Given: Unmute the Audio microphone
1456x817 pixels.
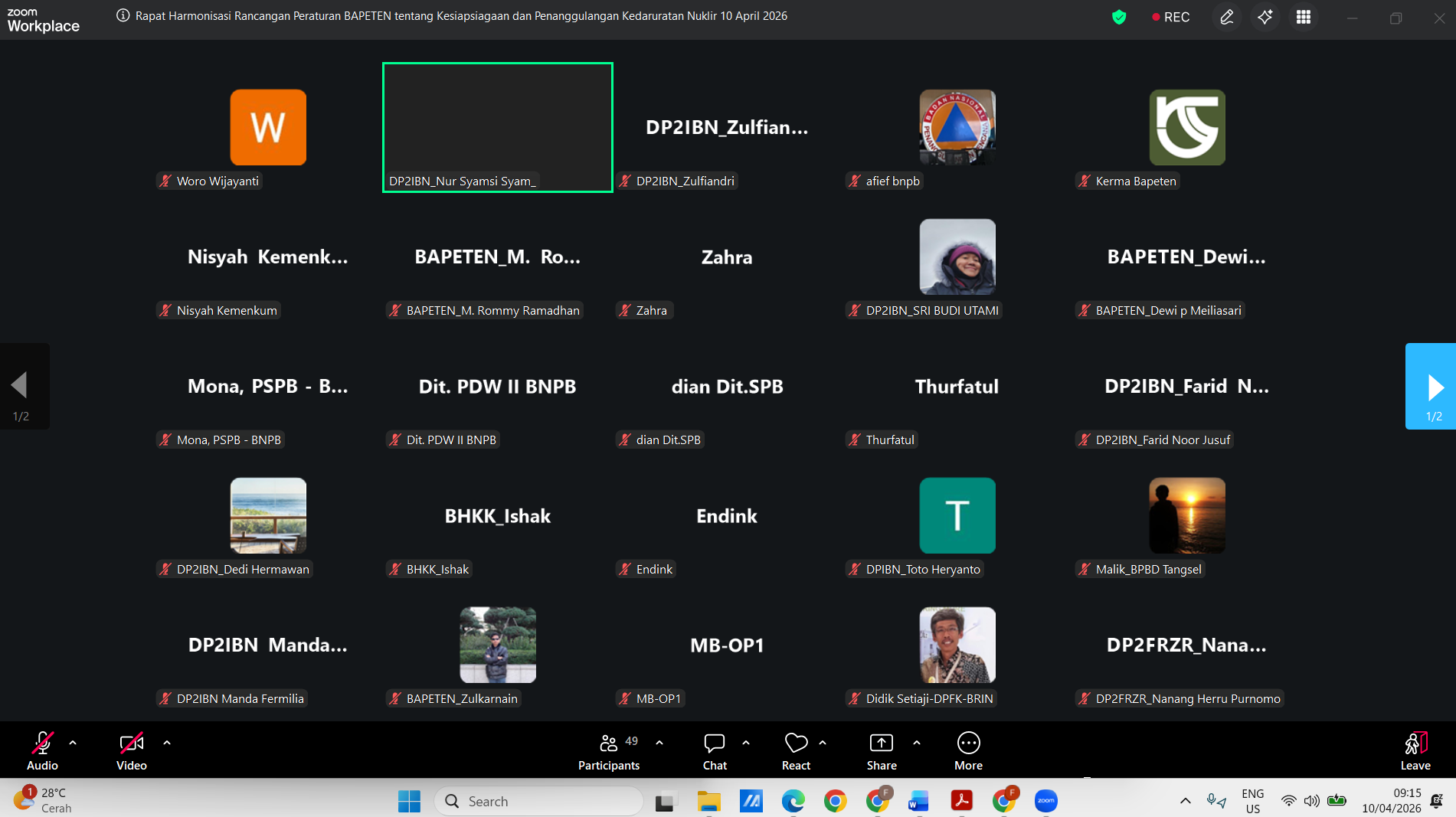Looking at the screenshot, I should tap(42, 751).
